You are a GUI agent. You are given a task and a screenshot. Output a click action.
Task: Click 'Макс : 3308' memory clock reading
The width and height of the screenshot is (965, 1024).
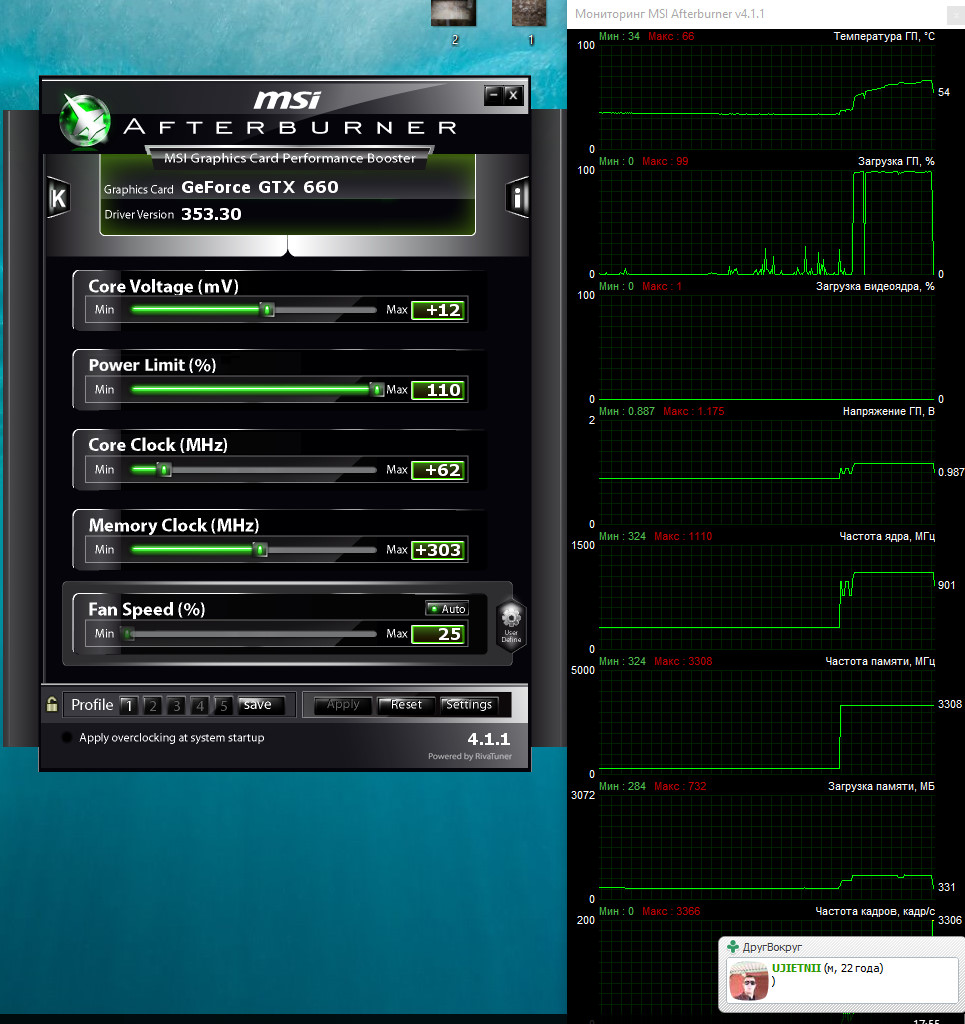tap(683, 661)
